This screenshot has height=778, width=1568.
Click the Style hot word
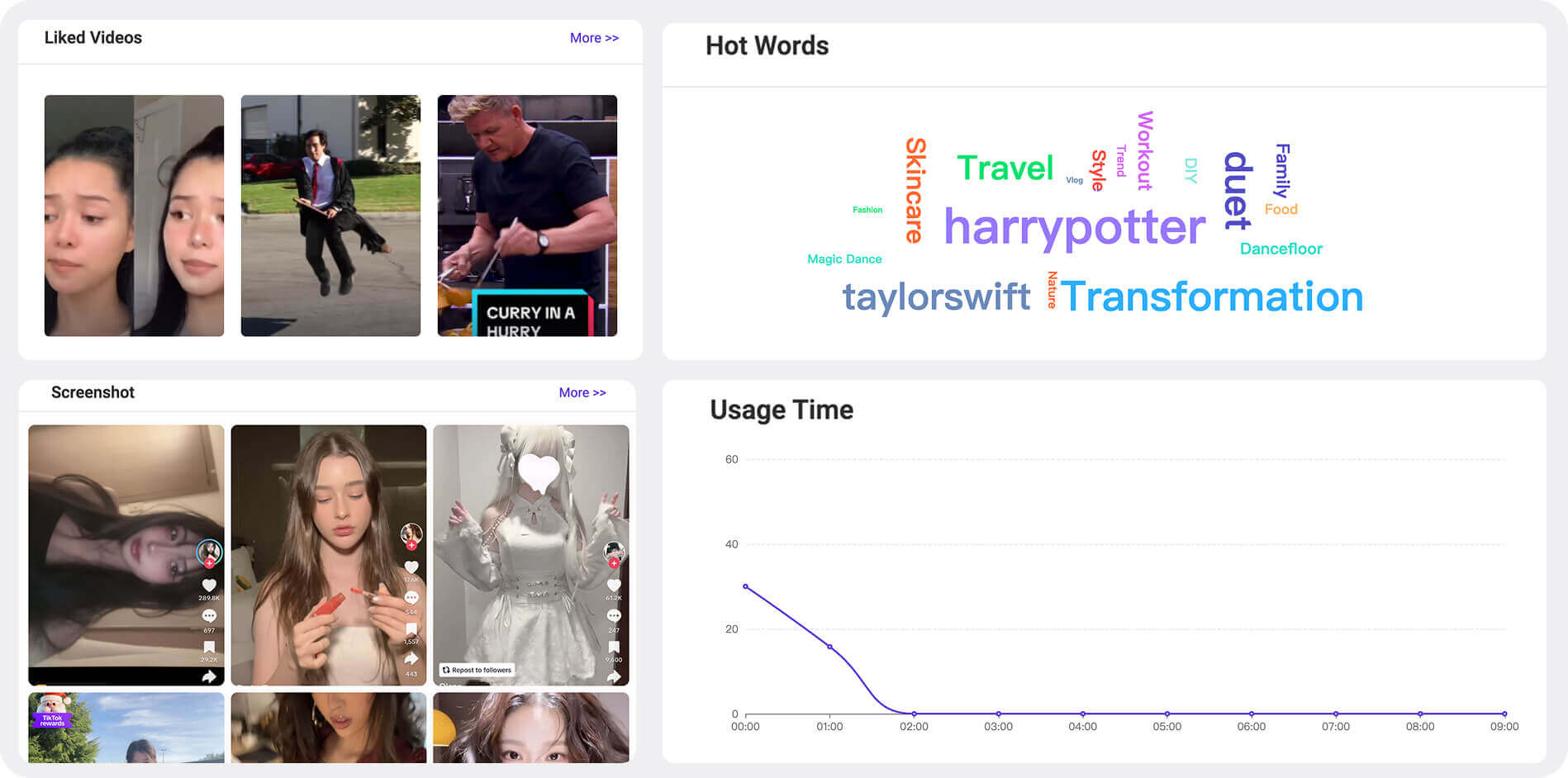coord(1099,170)
